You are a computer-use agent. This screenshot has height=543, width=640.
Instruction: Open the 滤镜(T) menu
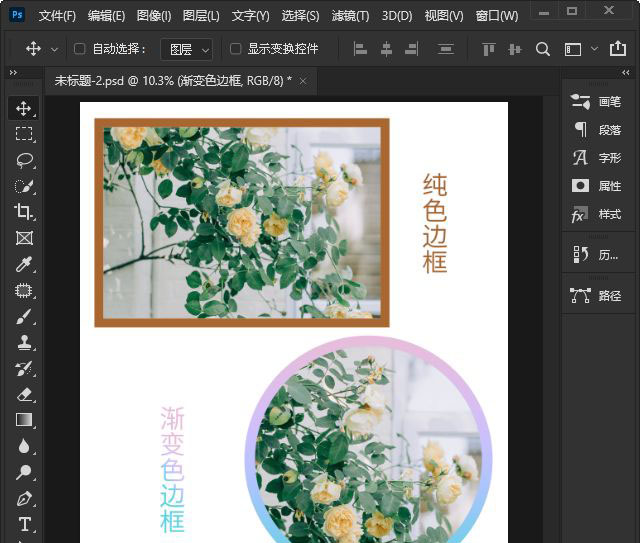[x=350, y=16]
